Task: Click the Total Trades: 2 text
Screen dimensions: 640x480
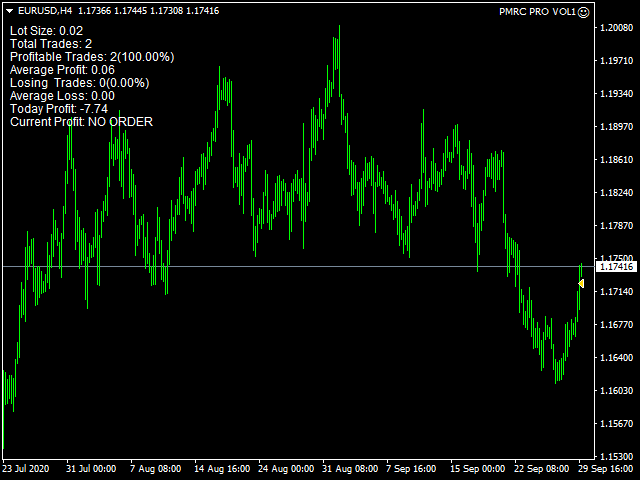Action: [51, 44]
